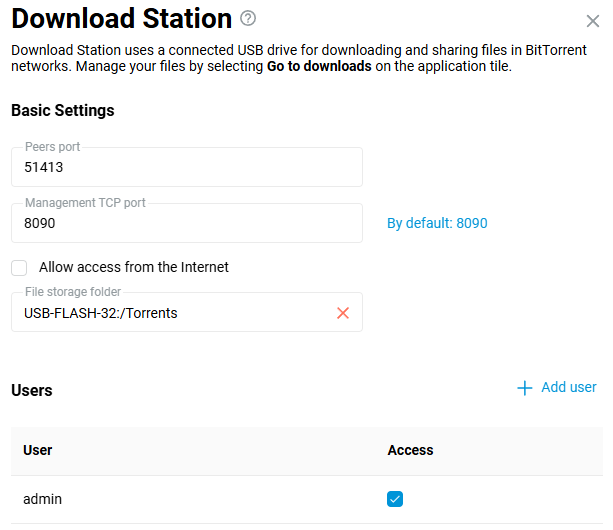Enable Allow access from the Internet checkbox
Screen dimensions: 613x530
19,268
